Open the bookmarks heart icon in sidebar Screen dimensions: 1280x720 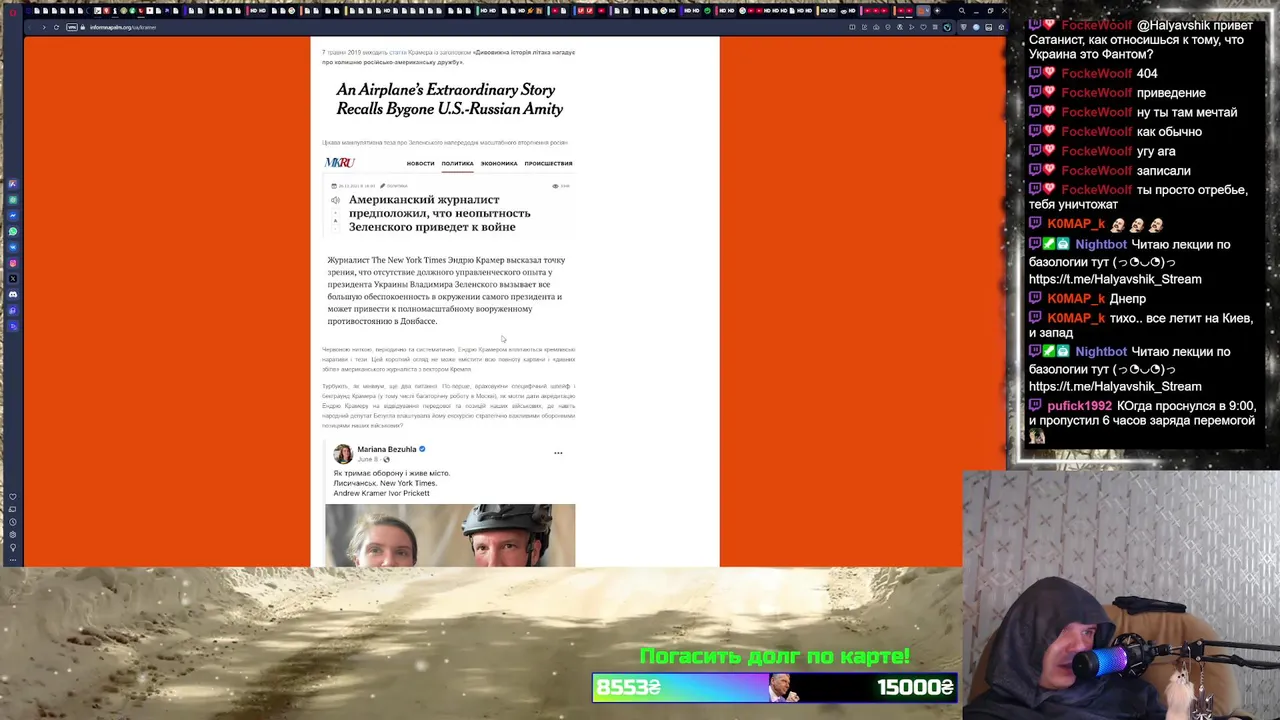pos(13,497)
